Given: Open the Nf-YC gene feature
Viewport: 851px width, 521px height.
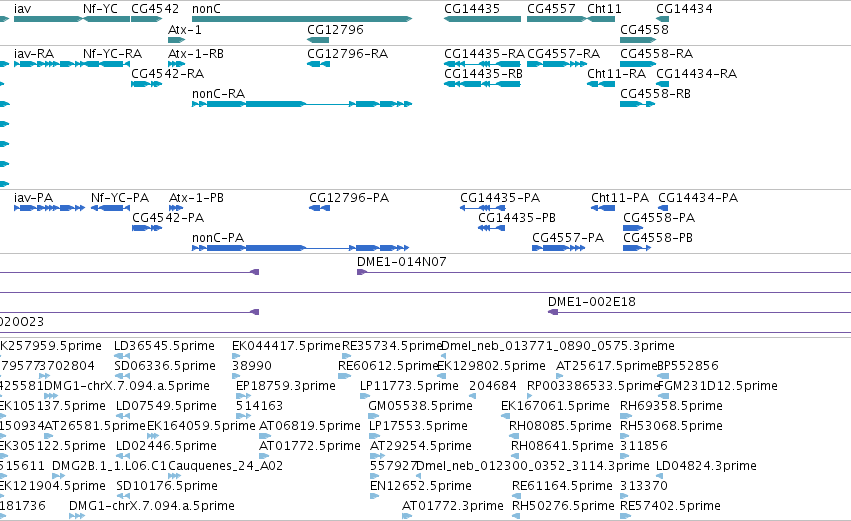Looking at the screenshot, I should 106,19.
